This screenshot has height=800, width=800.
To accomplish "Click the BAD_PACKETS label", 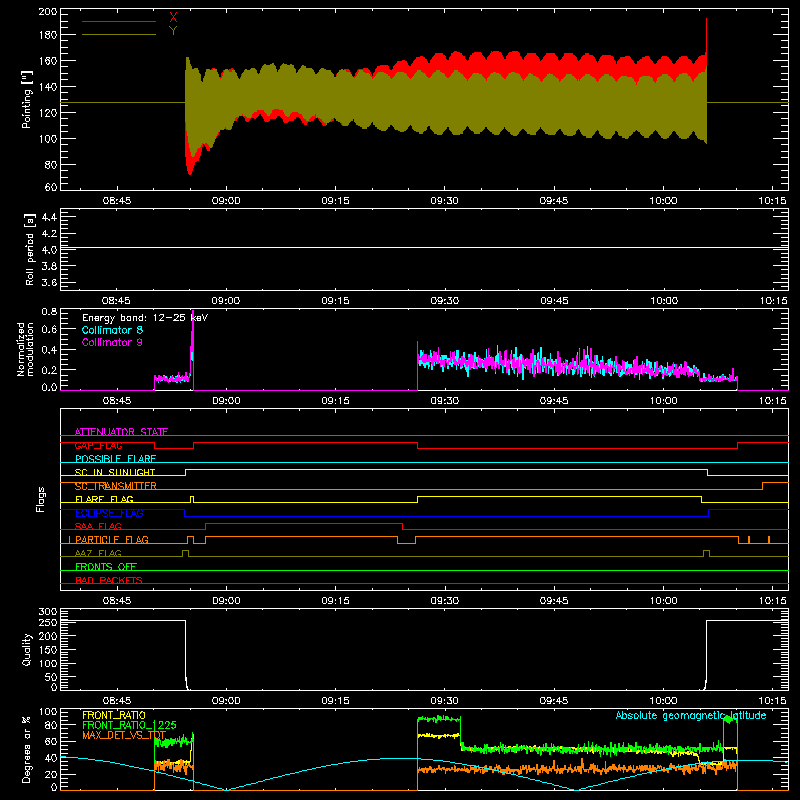I will (x=109, y=580).
